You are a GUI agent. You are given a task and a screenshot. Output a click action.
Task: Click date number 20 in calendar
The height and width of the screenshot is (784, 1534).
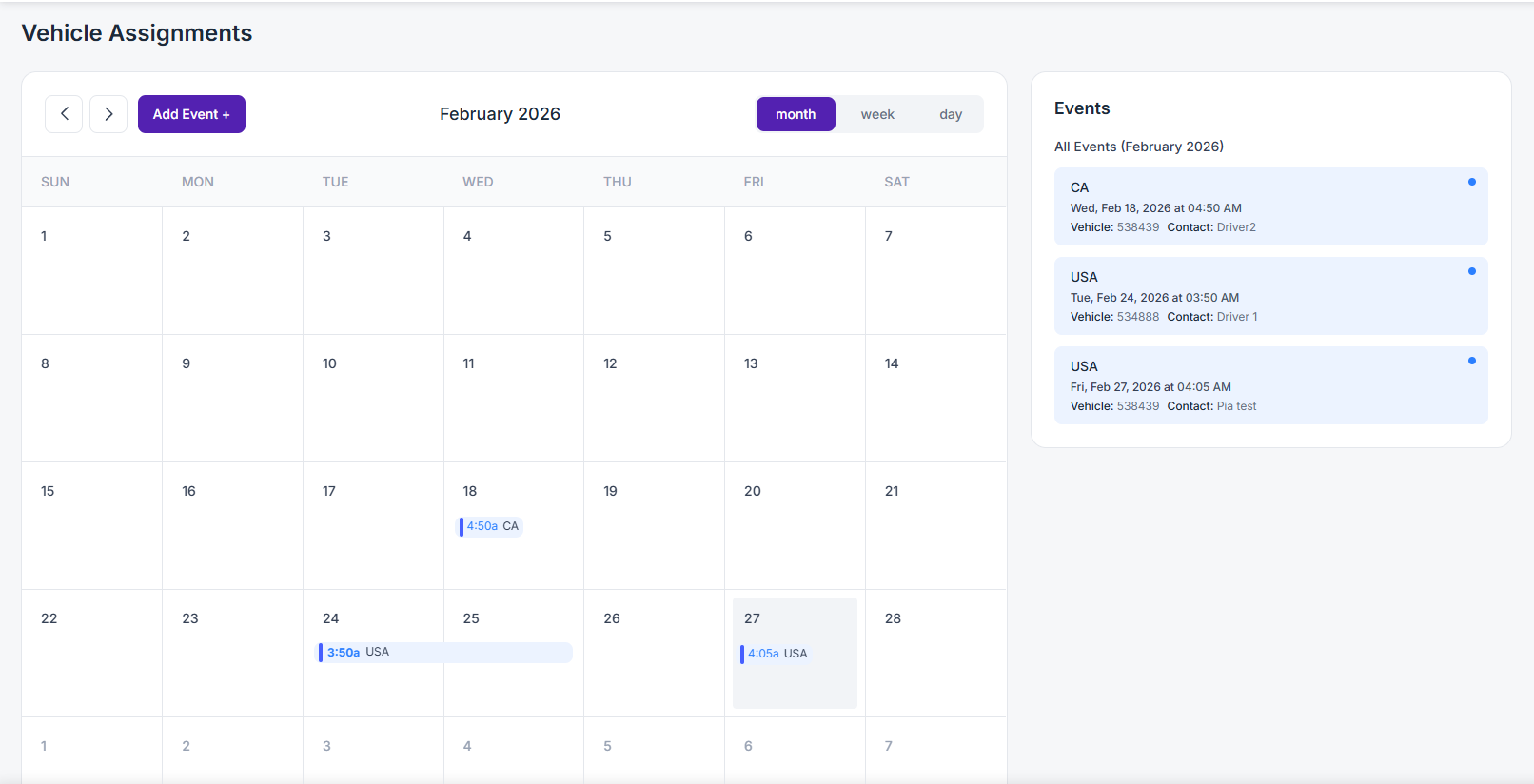point(752,491)
